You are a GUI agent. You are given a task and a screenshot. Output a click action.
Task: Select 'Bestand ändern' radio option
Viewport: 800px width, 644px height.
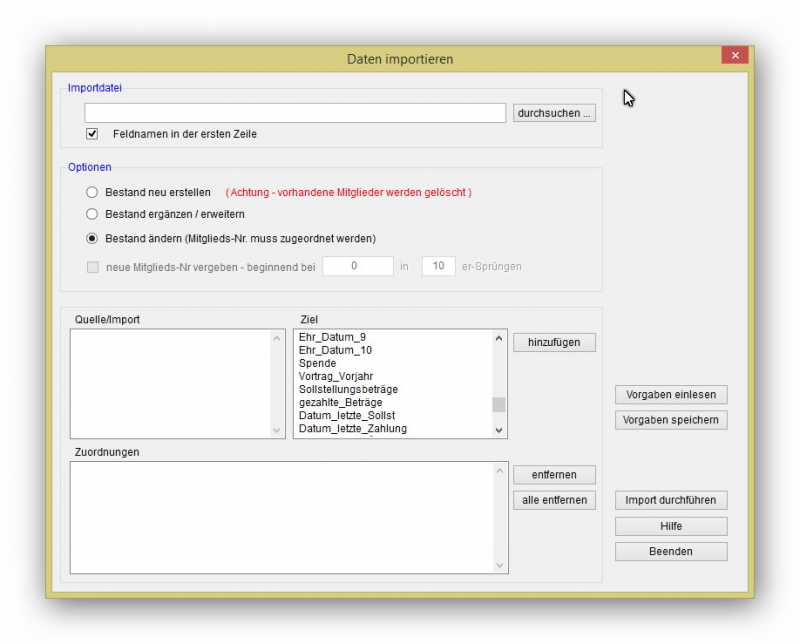[x=92, y=239]
